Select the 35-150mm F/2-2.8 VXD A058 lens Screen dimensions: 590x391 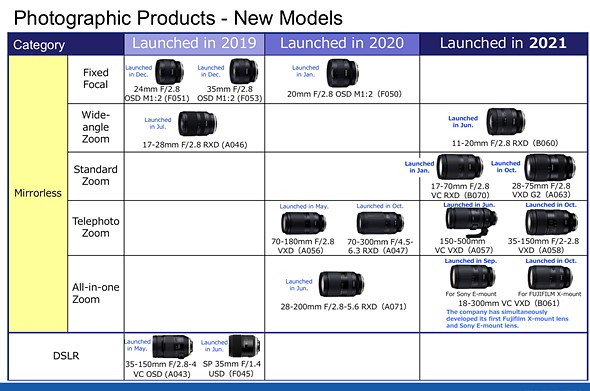[x=551, y=222]
